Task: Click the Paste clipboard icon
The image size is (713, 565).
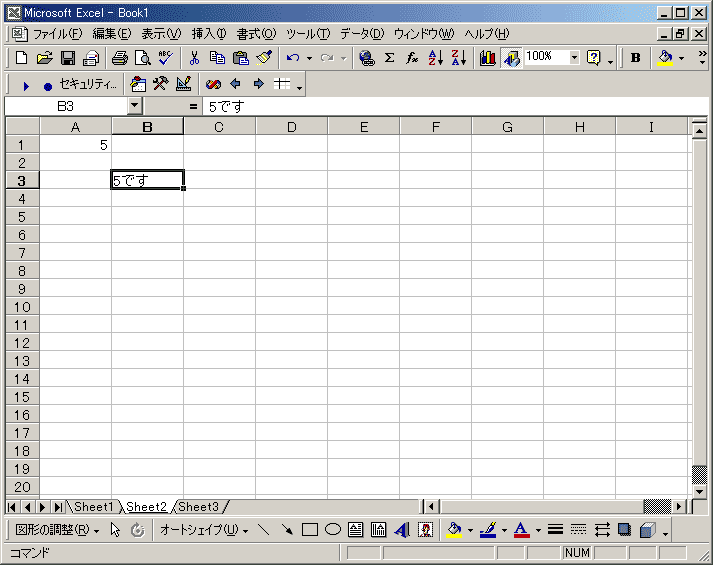Action: 241,58
